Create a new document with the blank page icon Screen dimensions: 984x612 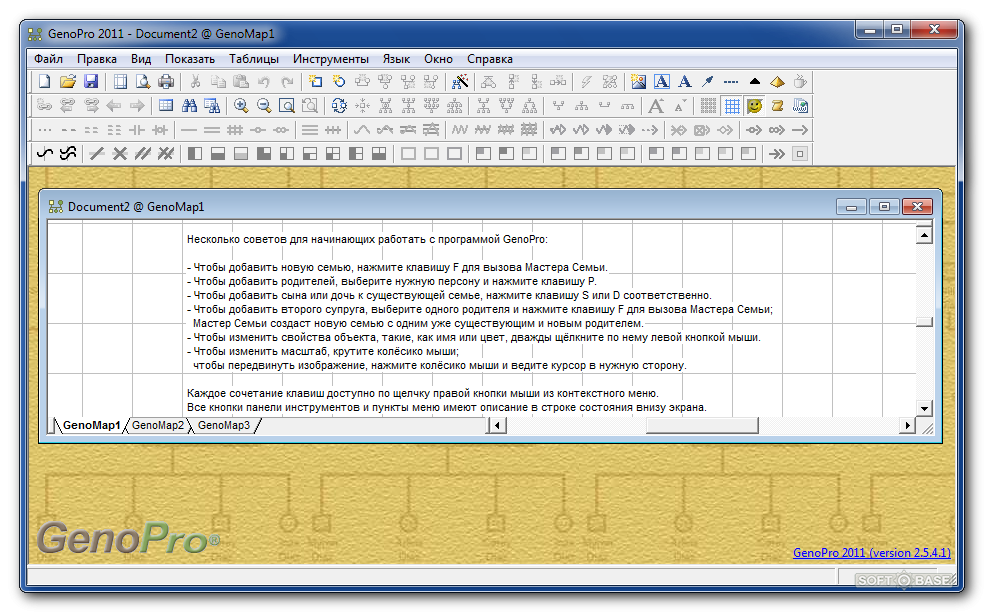pos(43,82)
